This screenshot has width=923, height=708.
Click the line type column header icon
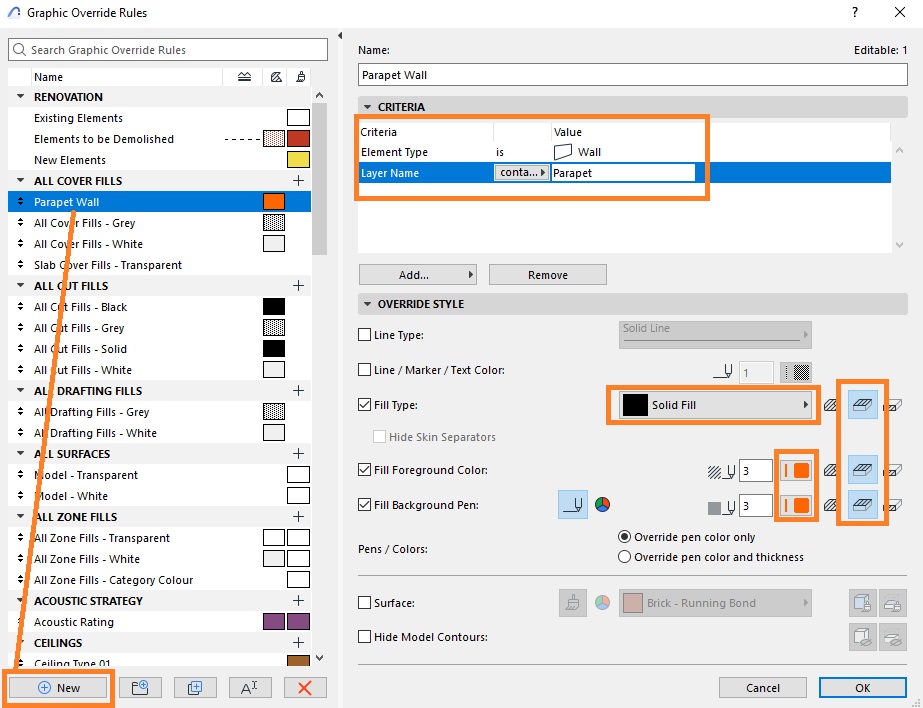tap(244, 77)
